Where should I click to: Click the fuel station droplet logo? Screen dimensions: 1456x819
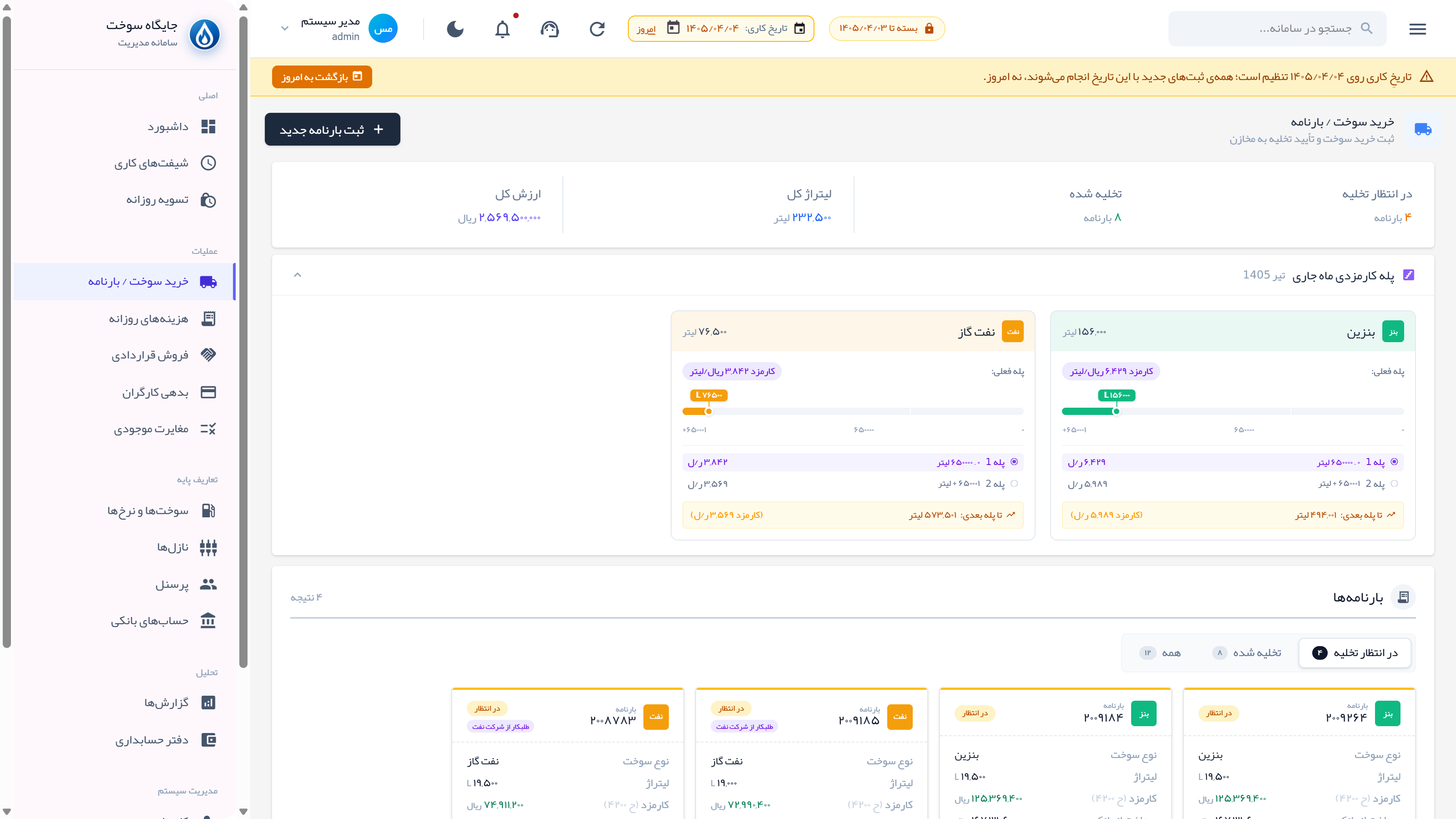[x=204, y=35]
